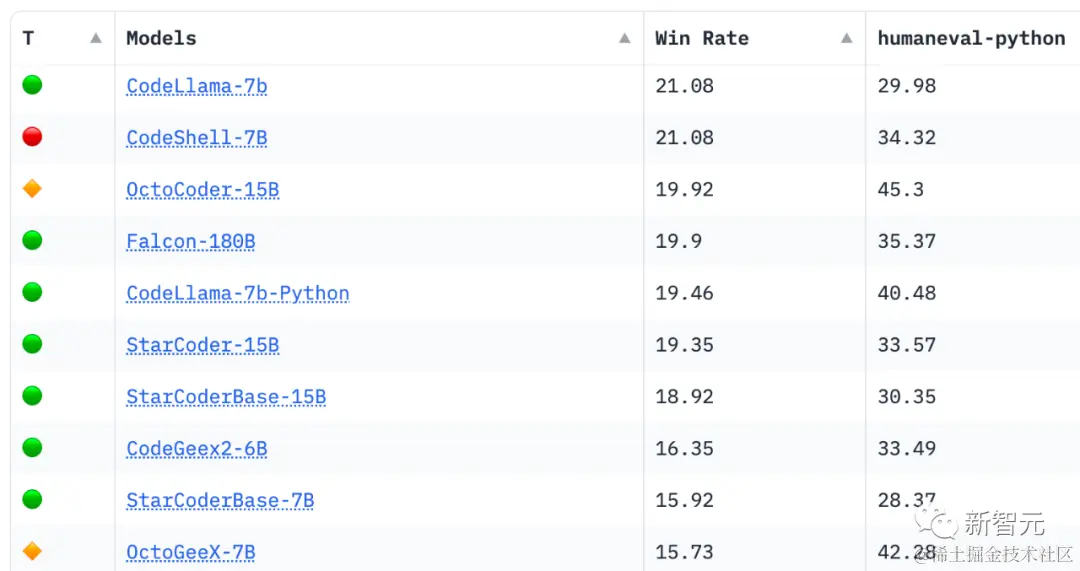The width and height of the screenshot is (1080, 571).
Task: Click the green type icon for CodeGeex2-6B
Action: coord(32,447)
